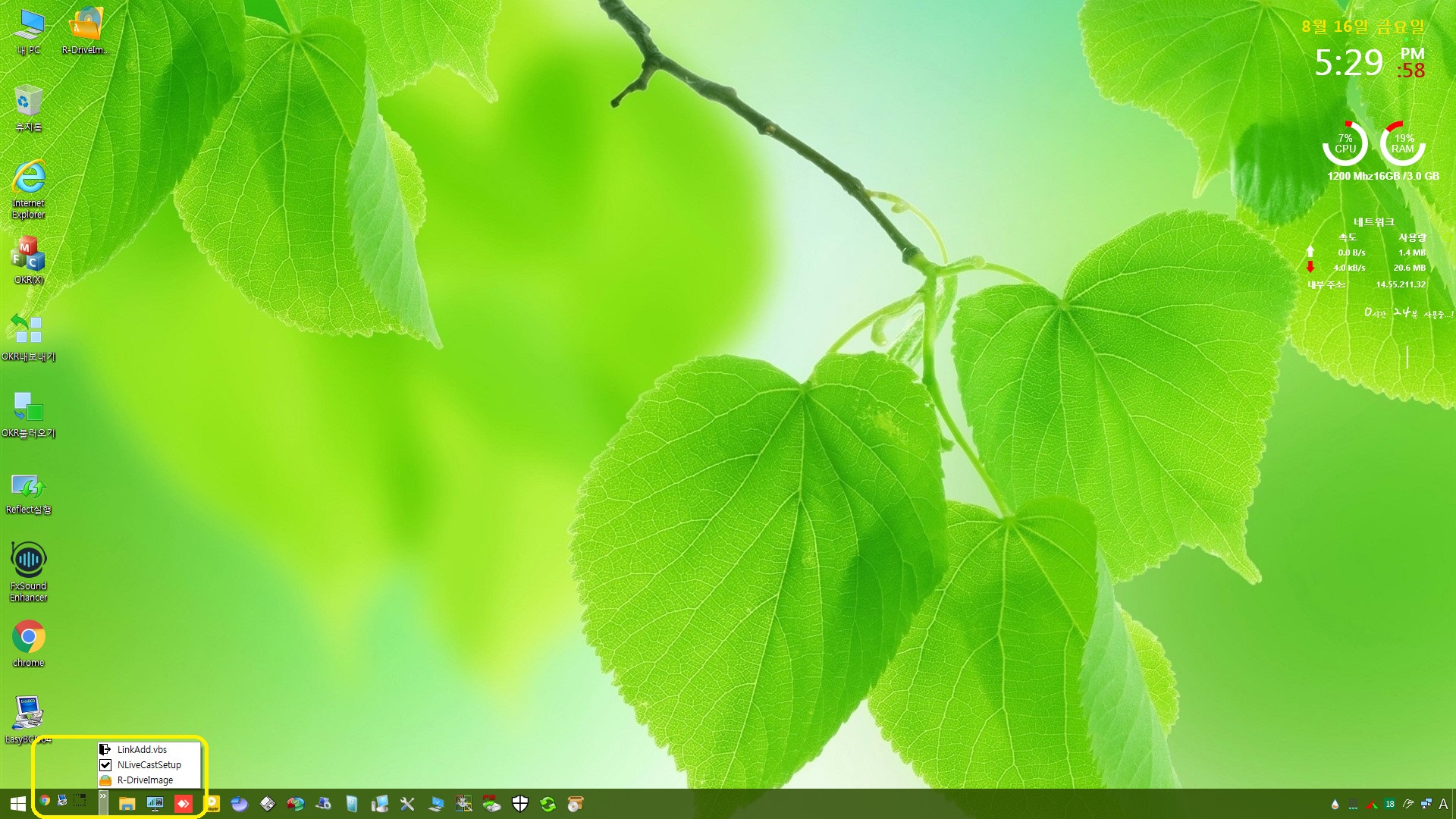Image resolution: width=1456 pixels, height=819 pixels.
Task: Open the computer tower taskbar icon
Action: click(x=380, y=804)
